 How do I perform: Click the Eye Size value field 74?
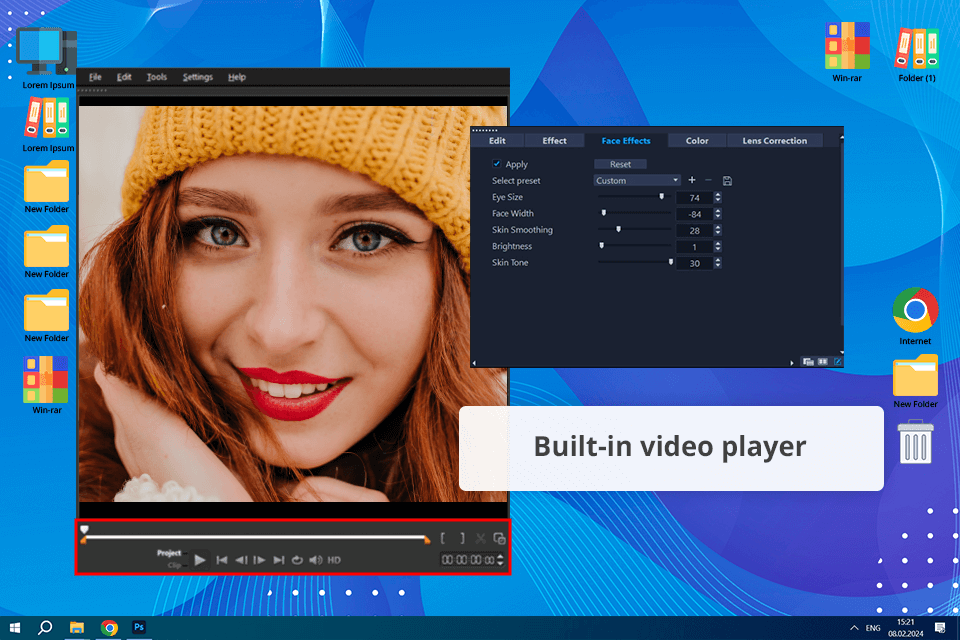click(x=694, y=198)
